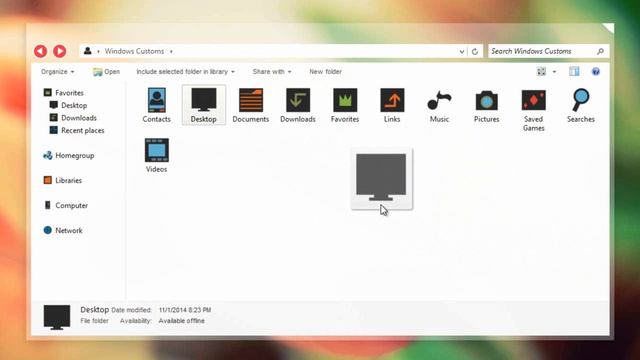The width and height of the screenshot is (640, 360).
Task: Open the Contacts folder icon
Action: (x=157, y=100)
